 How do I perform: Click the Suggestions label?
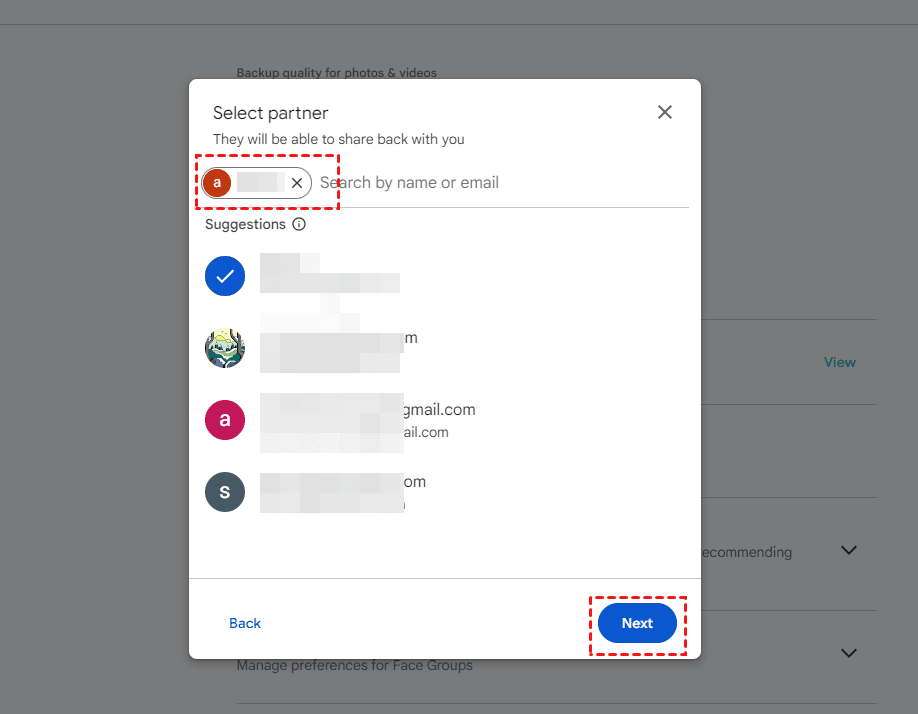click(x=245, y=224)
